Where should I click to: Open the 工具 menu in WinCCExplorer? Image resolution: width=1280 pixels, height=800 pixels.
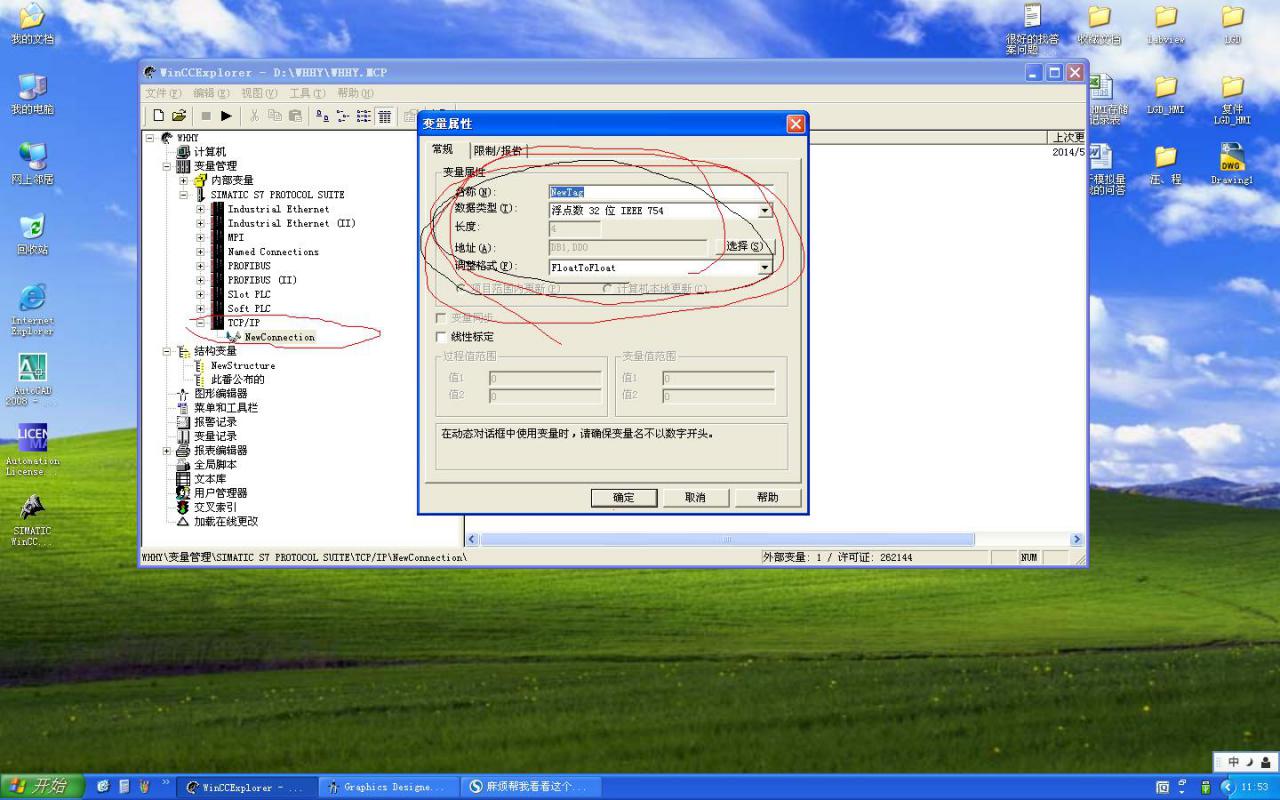point(307,93)
